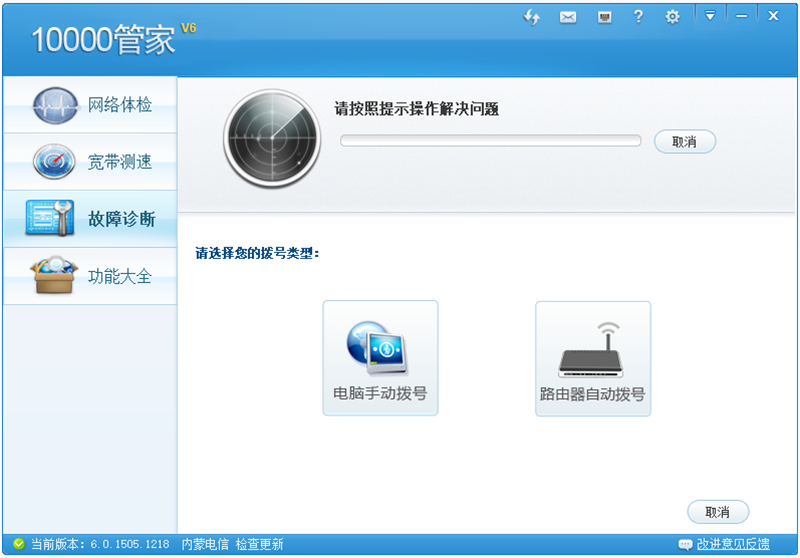The width and height of the screenshot is (800, 558).
Task: Open 功能大全 tab
Action: pos(90,276)
